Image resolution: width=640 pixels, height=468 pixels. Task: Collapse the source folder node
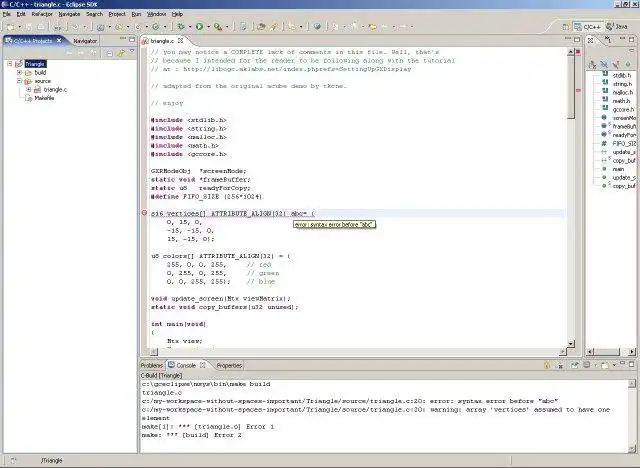pos(18,82)
